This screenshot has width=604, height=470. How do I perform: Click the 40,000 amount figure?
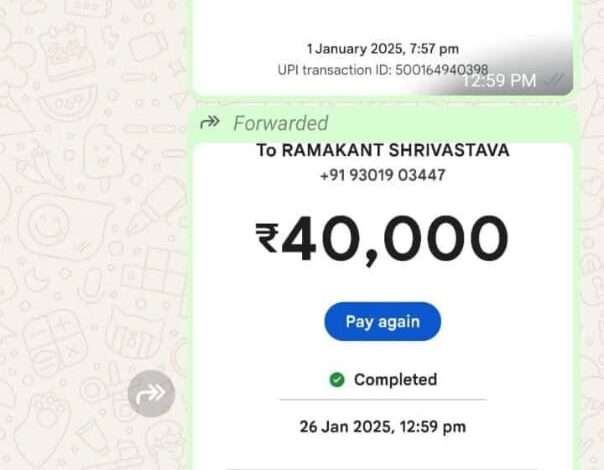[395, 239]
